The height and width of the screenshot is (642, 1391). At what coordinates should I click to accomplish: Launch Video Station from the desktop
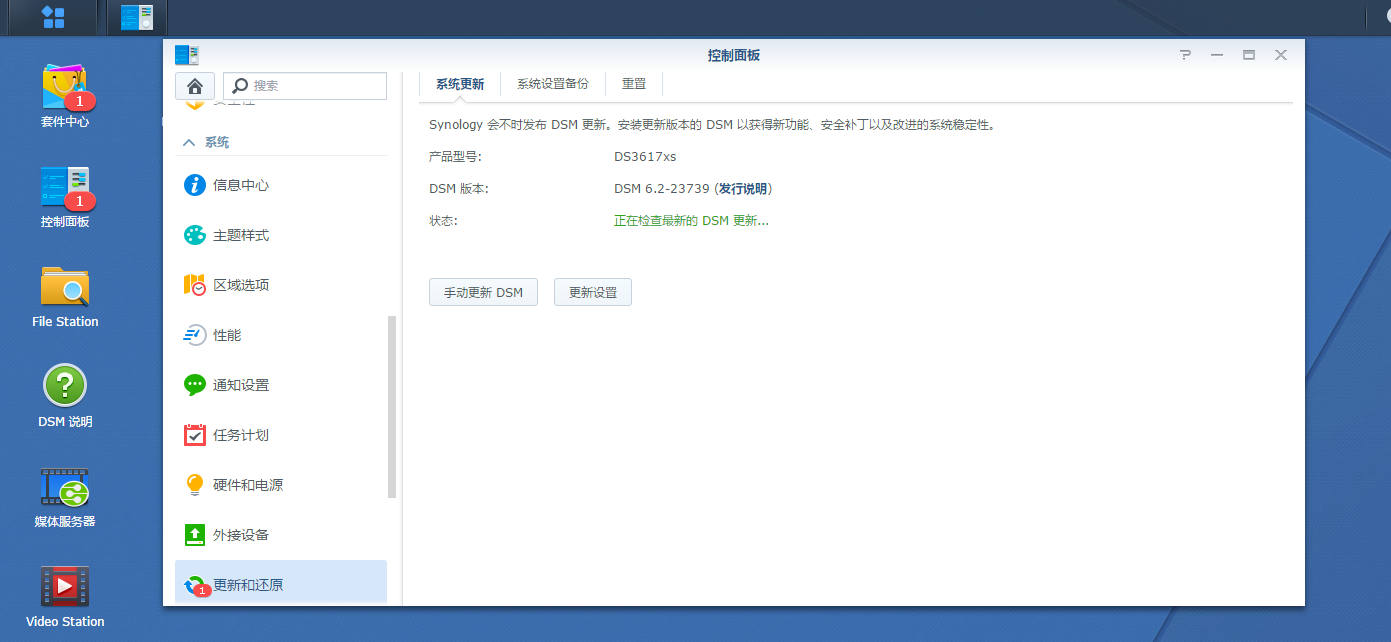[65, 597]
